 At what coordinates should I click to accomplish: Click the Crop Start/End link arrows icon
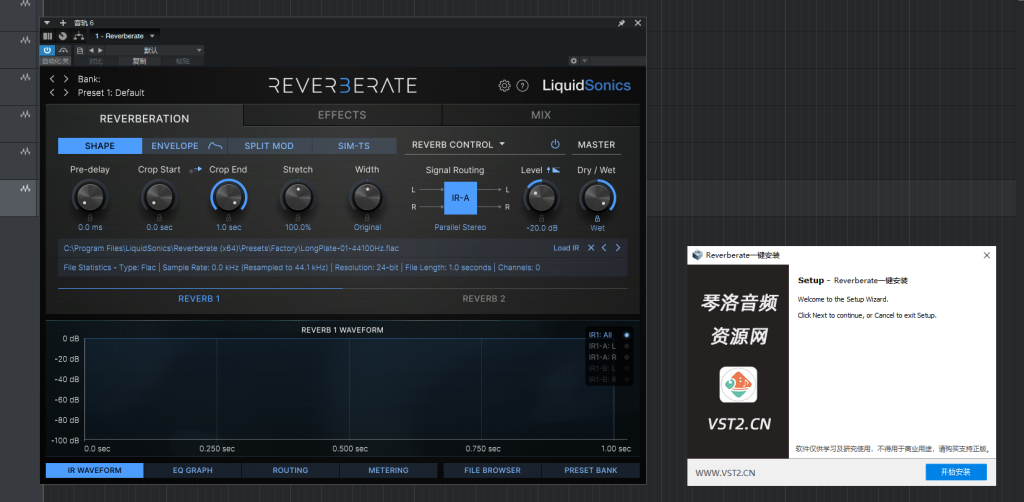point(195,170)
